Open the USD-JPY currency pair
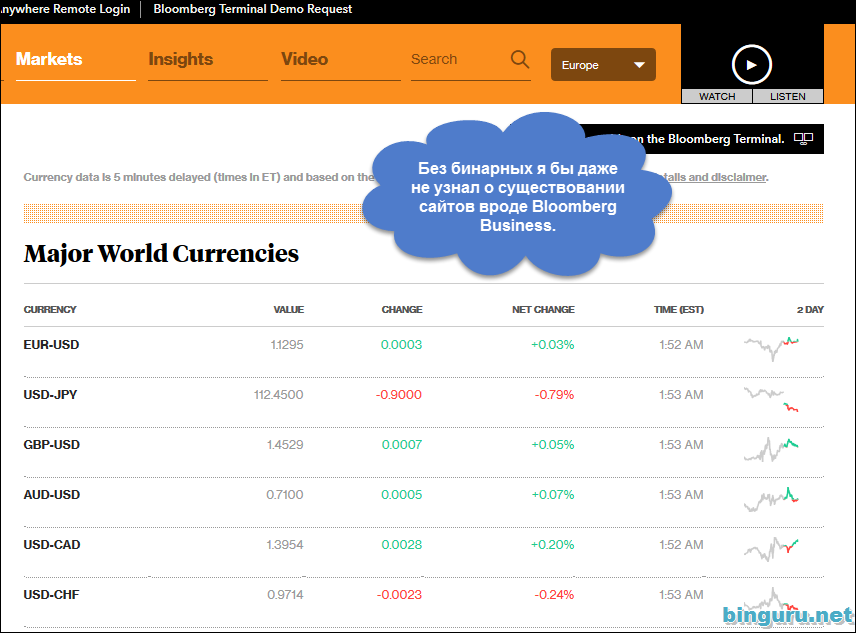This screenshot has width=856, height=633. coord(50,395)
